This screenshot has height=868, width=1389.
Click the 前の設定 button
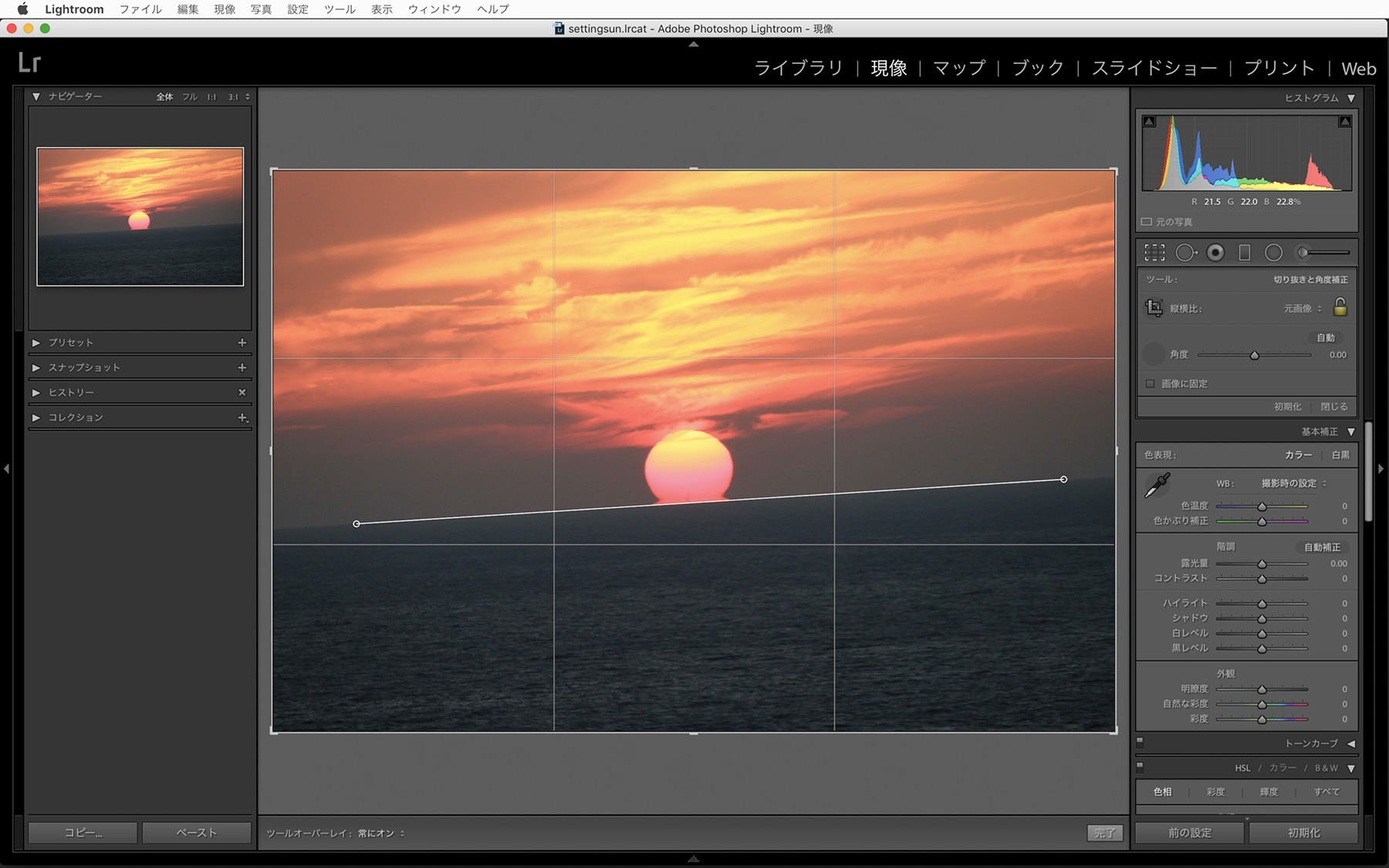click(1190, 833)
